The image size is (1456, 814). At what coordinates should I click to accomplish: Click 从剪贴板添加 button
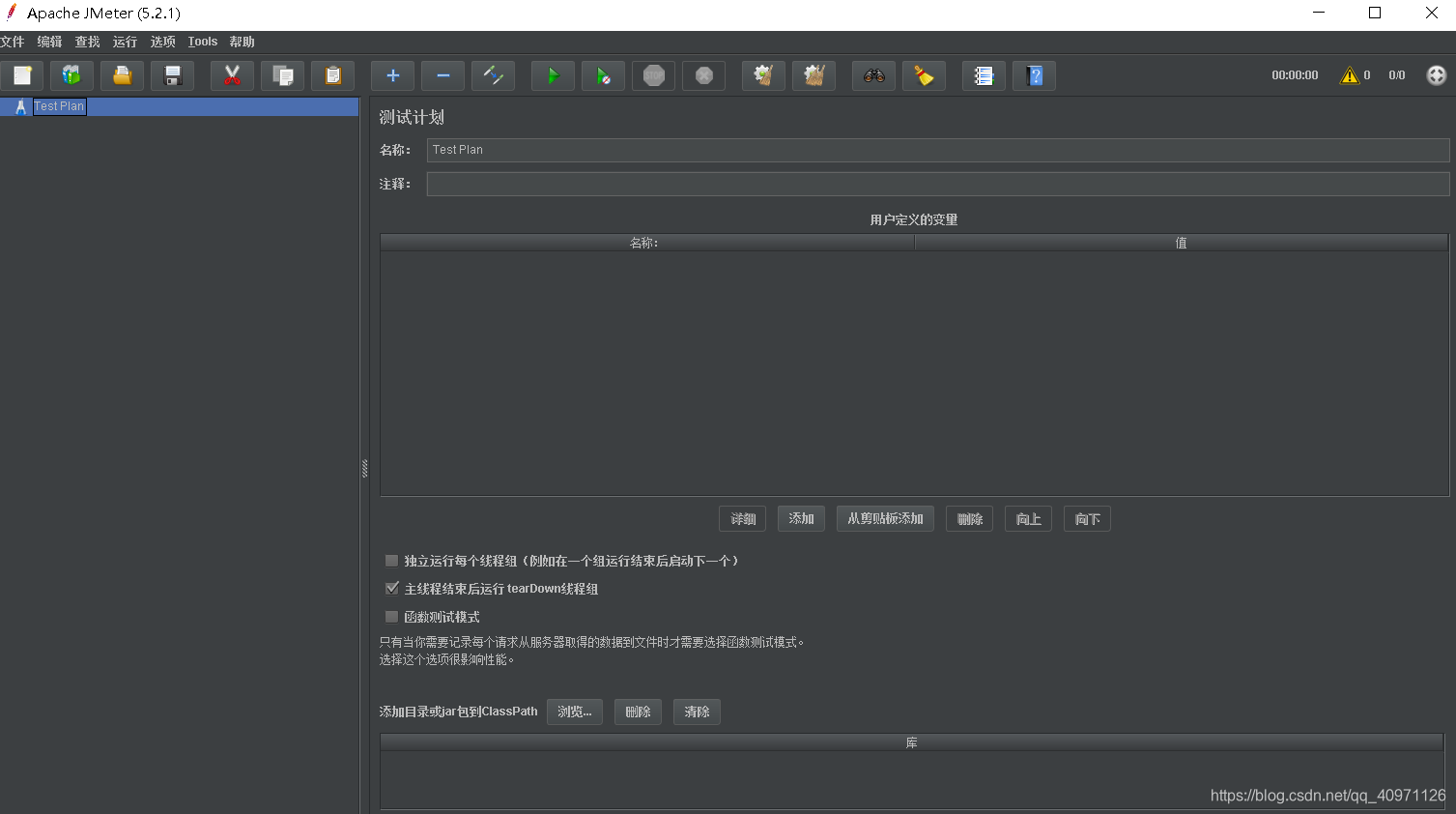[885, 519]
